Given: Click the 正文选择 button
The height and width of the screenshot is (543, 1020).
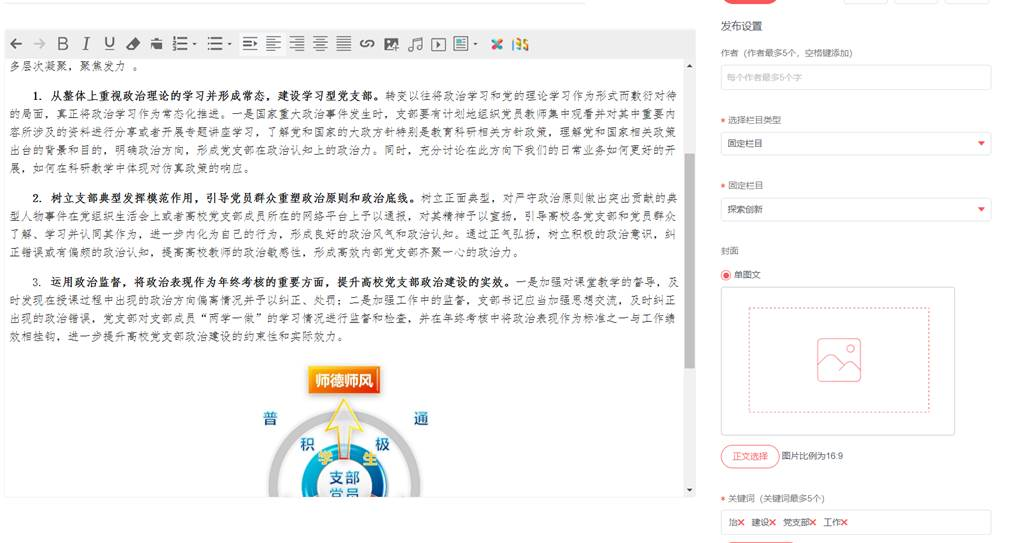Looking at the screenshot, I should pos(749,456).
